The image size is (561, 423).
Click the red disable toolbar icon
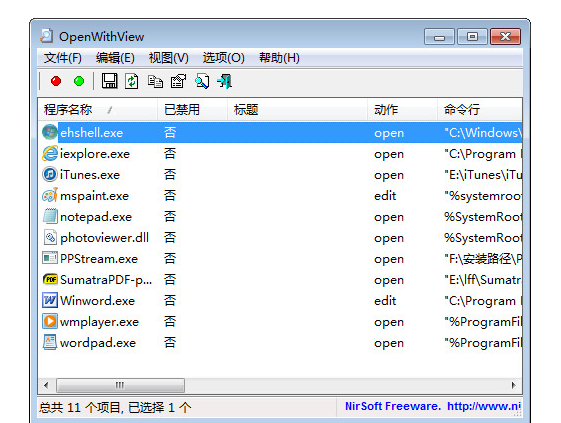[56, 81]
